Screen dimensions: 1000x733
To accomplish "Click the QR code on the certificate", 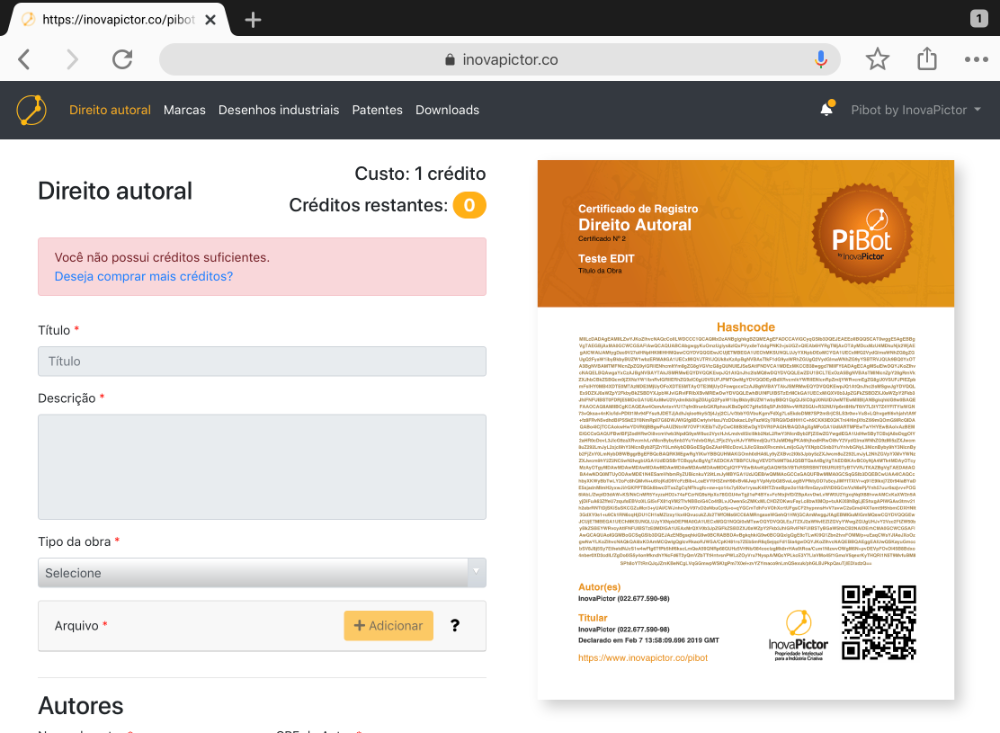I will click(878, 622).
